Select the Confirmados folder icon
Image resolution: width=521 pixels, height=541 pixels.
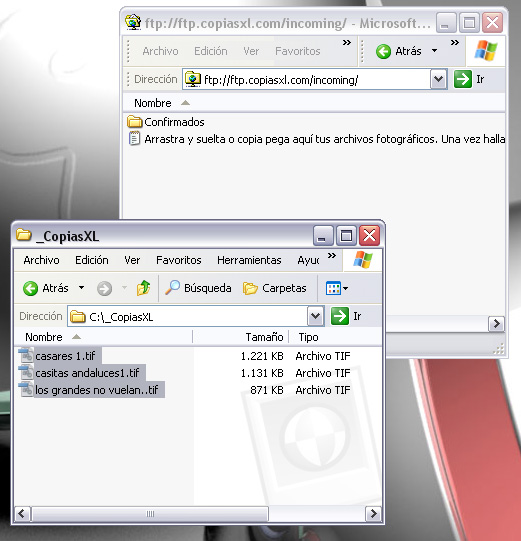[134, 122]
